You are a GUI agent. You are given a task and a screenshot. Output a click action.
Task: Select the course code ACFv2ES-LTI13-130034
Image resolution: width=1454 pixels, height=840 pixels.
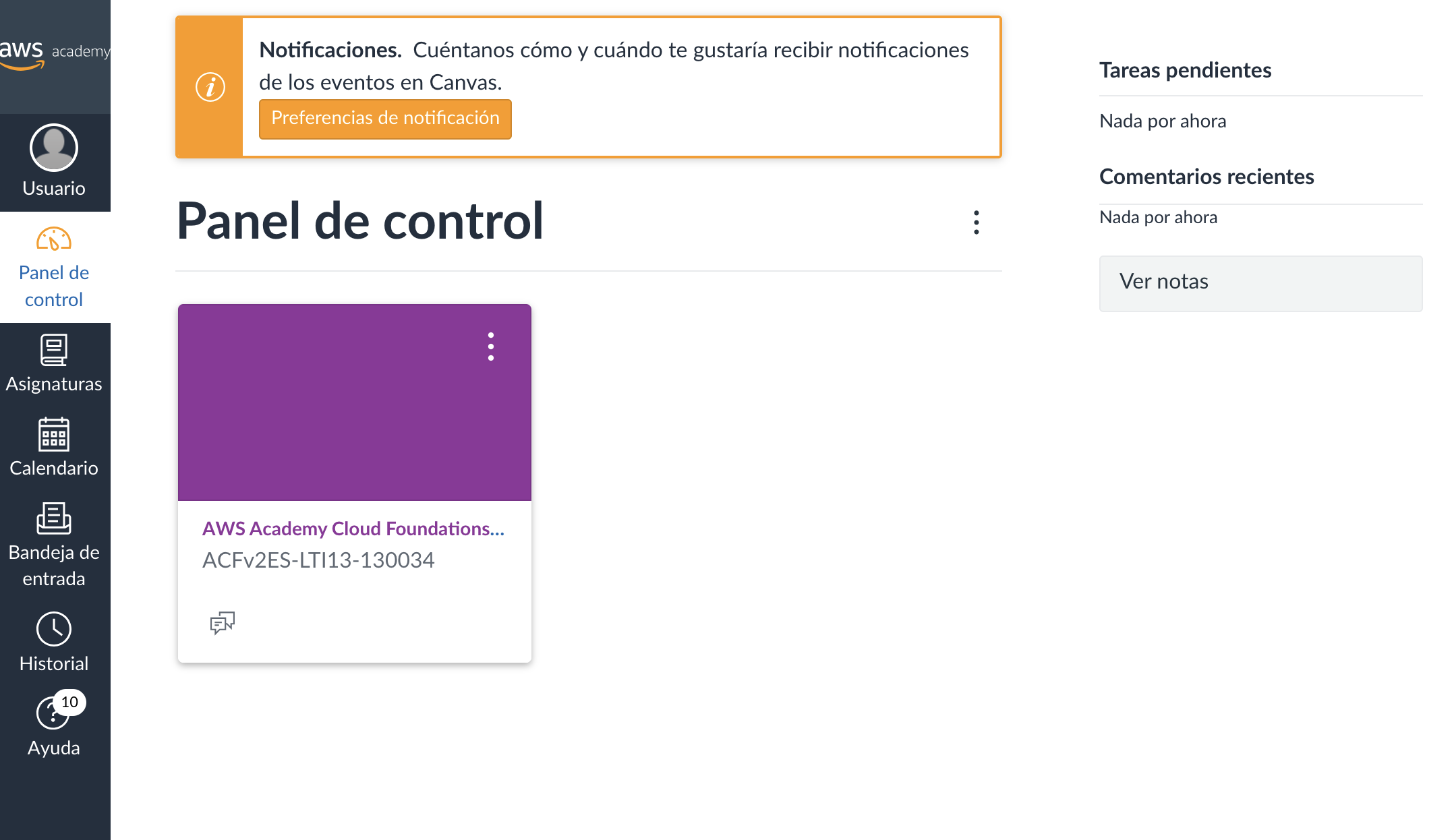click(x=320, y=560)
